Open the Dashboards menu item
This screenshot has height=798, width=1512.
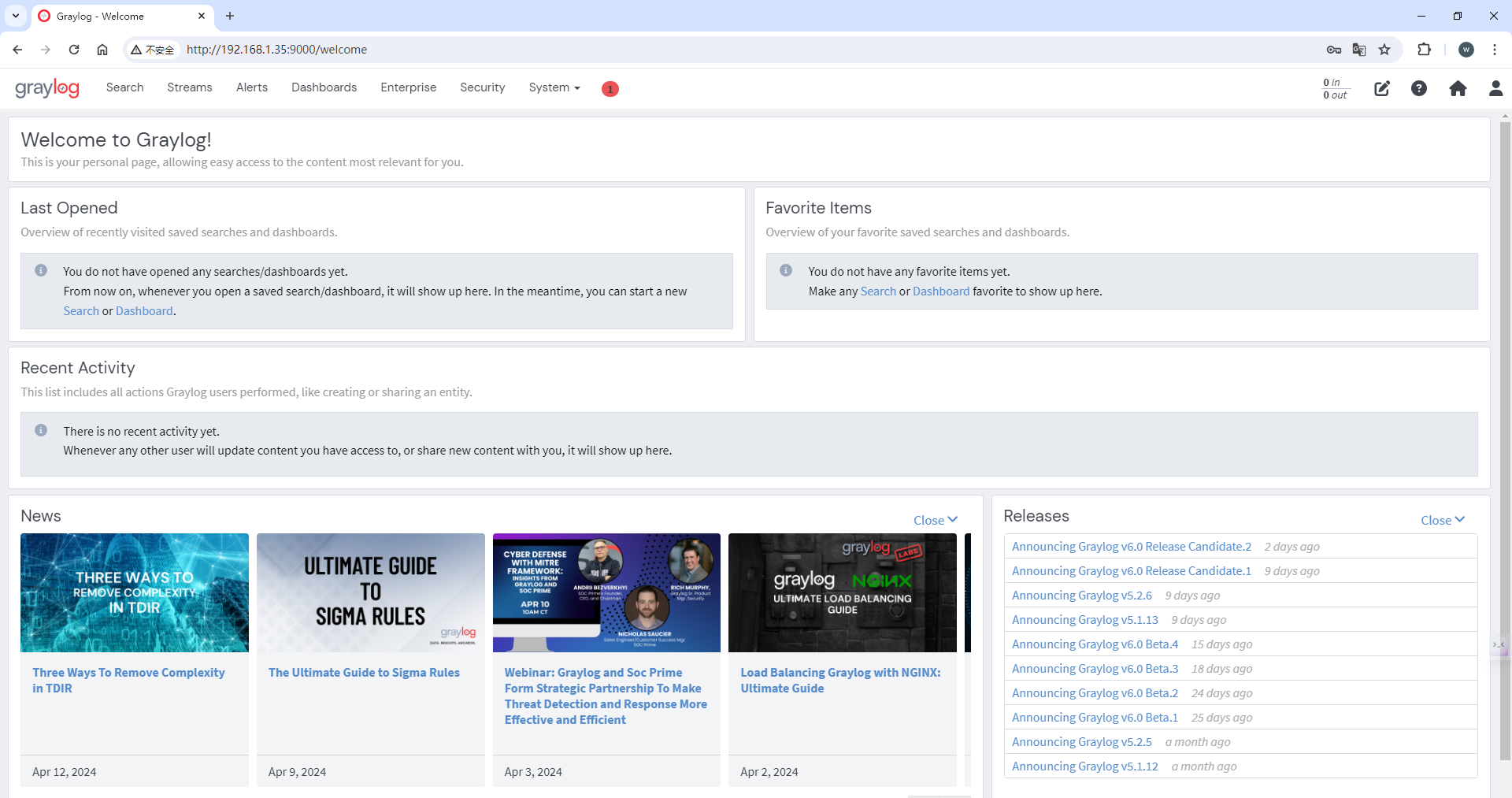(324, 87)
